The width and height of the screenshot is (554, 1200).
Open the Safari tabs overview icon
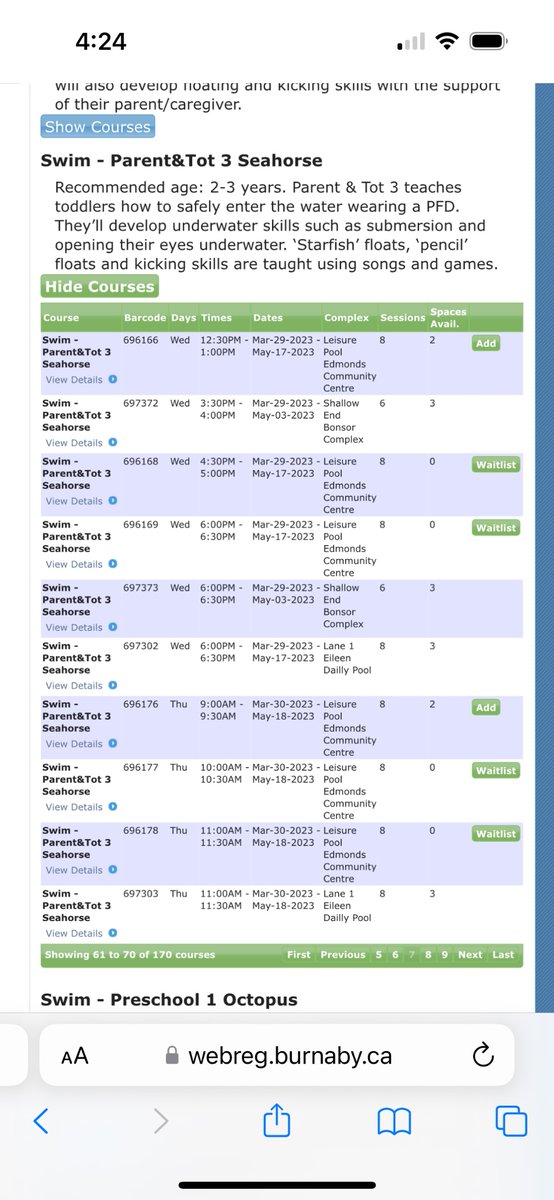512,1120
